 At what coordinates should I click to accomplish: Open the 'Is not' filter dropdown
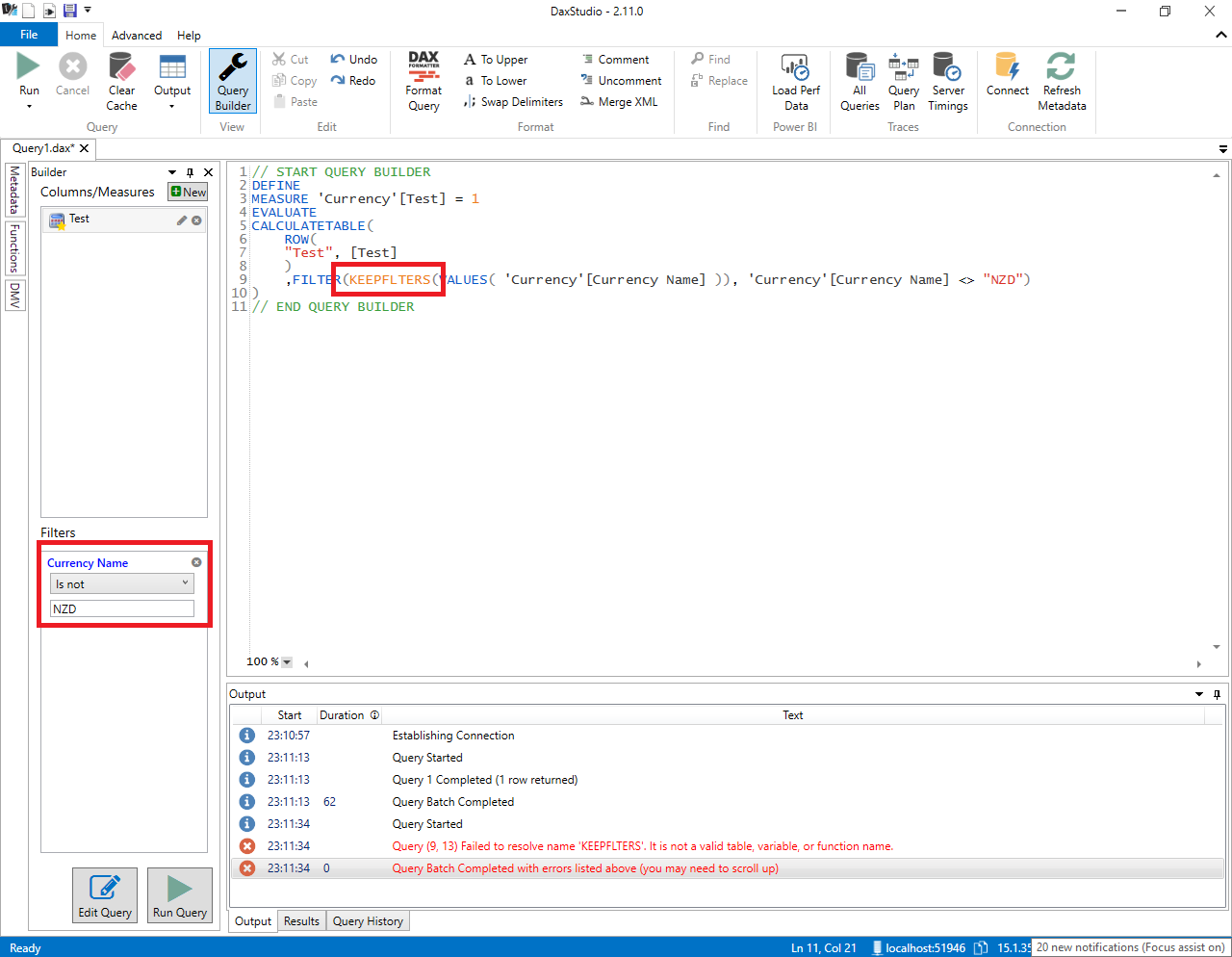121,583
